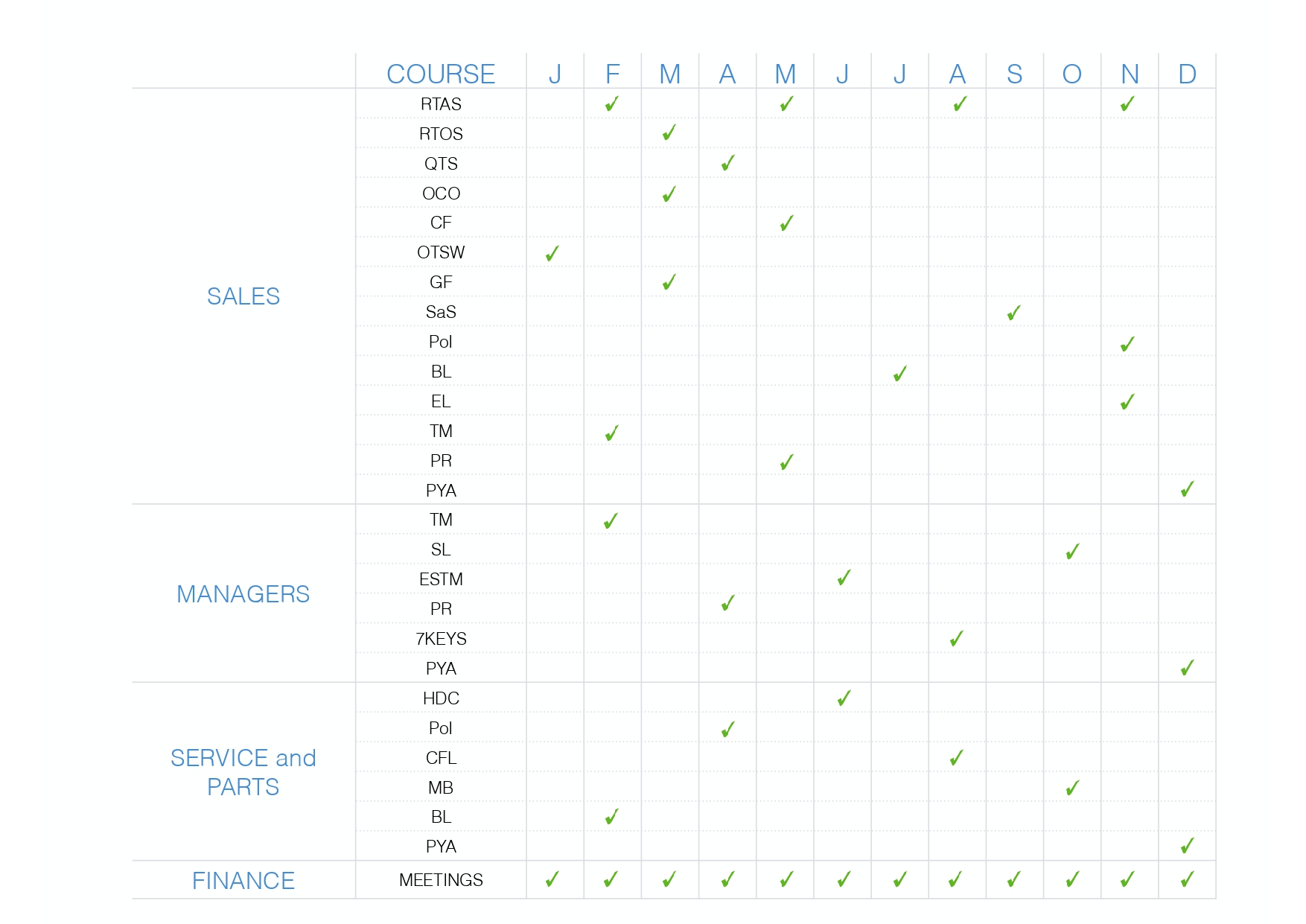Viewport: 1306px width, 924px height.
Task: Click the SERVICE and PARTS category label
Action: [x=243, y=772]
